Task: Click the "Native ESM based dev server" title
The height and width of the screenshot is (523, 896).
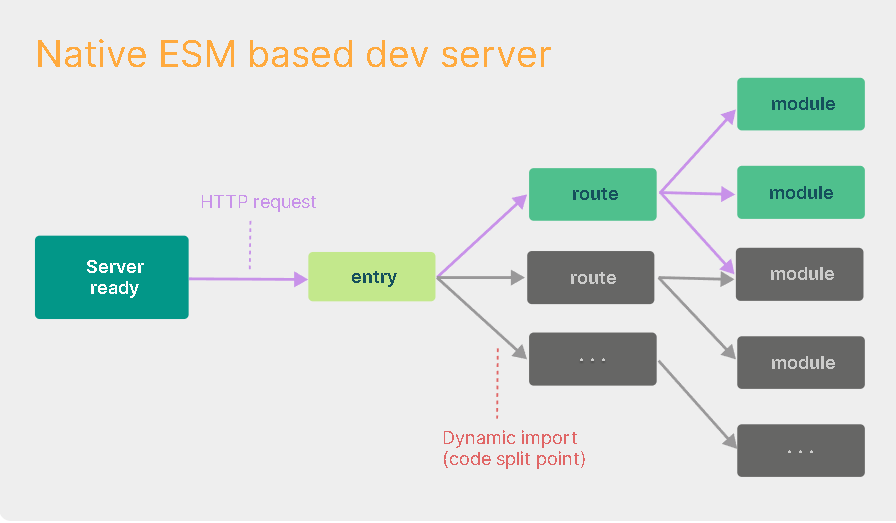Action: pos(293,55)
